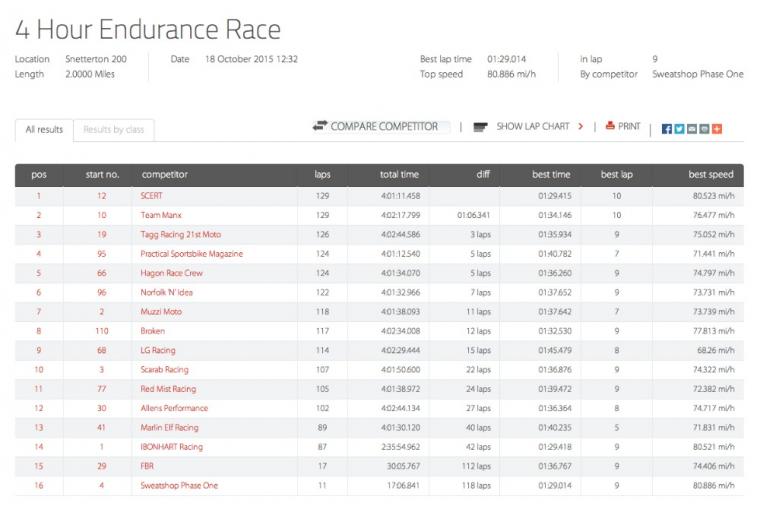Share results on Twitter

coord(680,129)
